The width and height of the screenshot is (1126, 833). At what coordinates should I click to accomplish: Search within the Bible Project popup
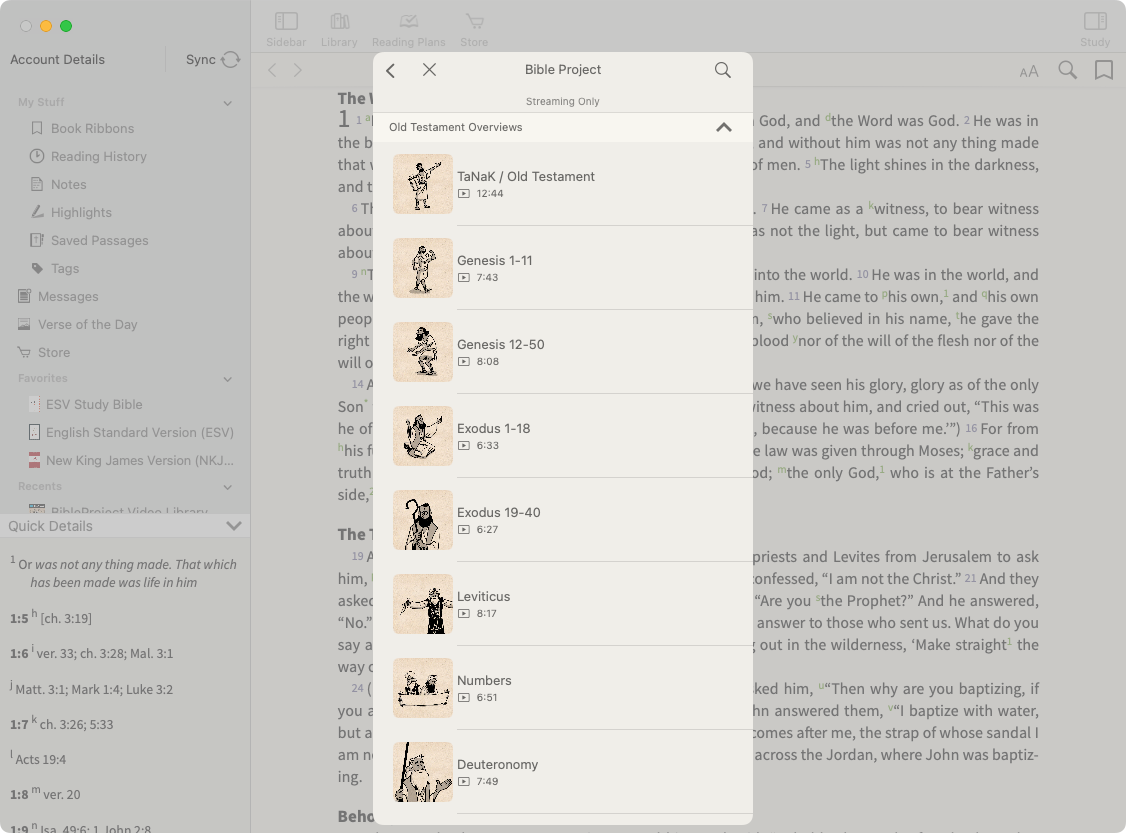[722, 70]
